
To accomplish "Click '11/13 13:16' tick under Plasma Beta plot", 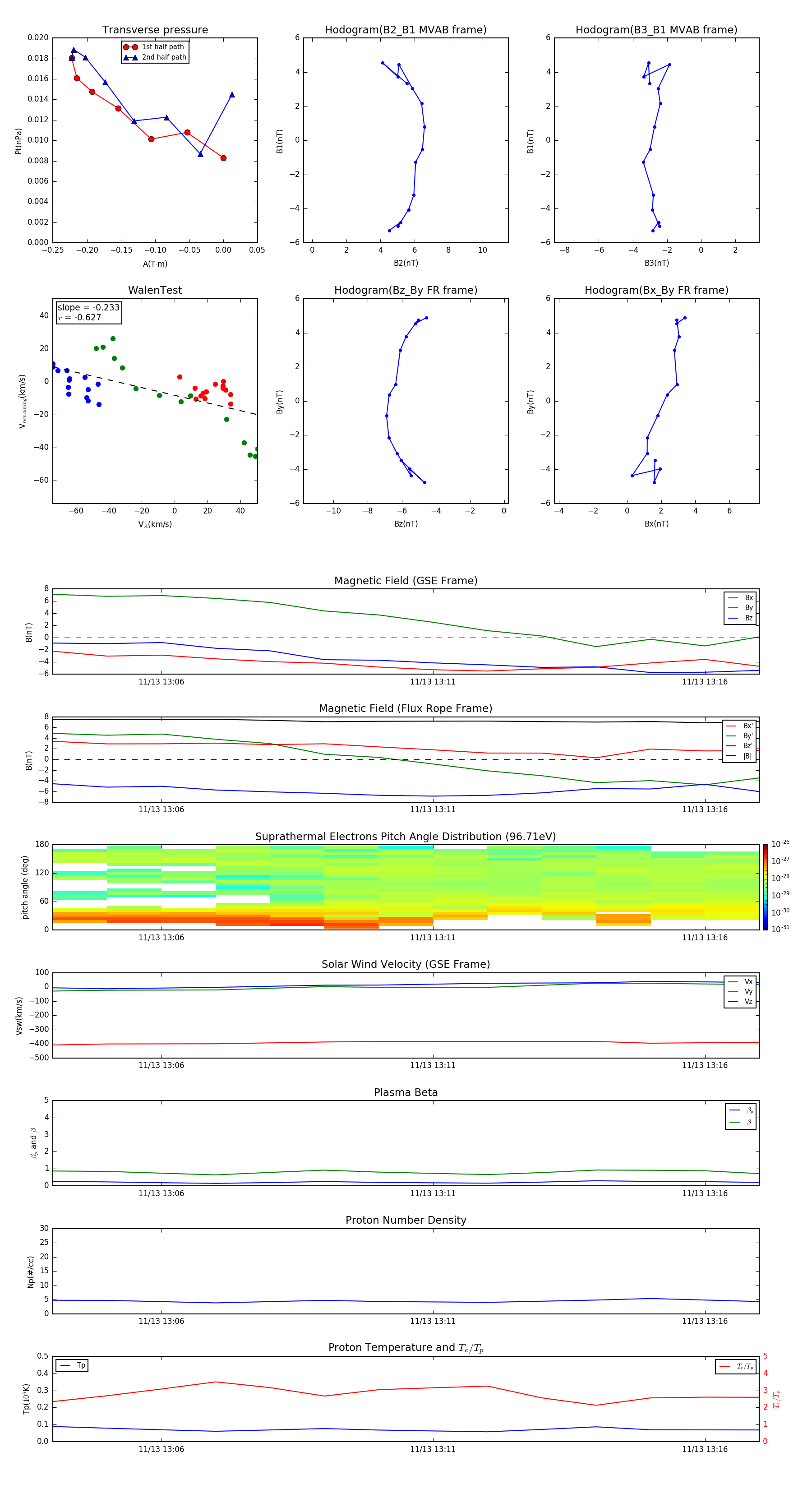I will pos(705,1193).
